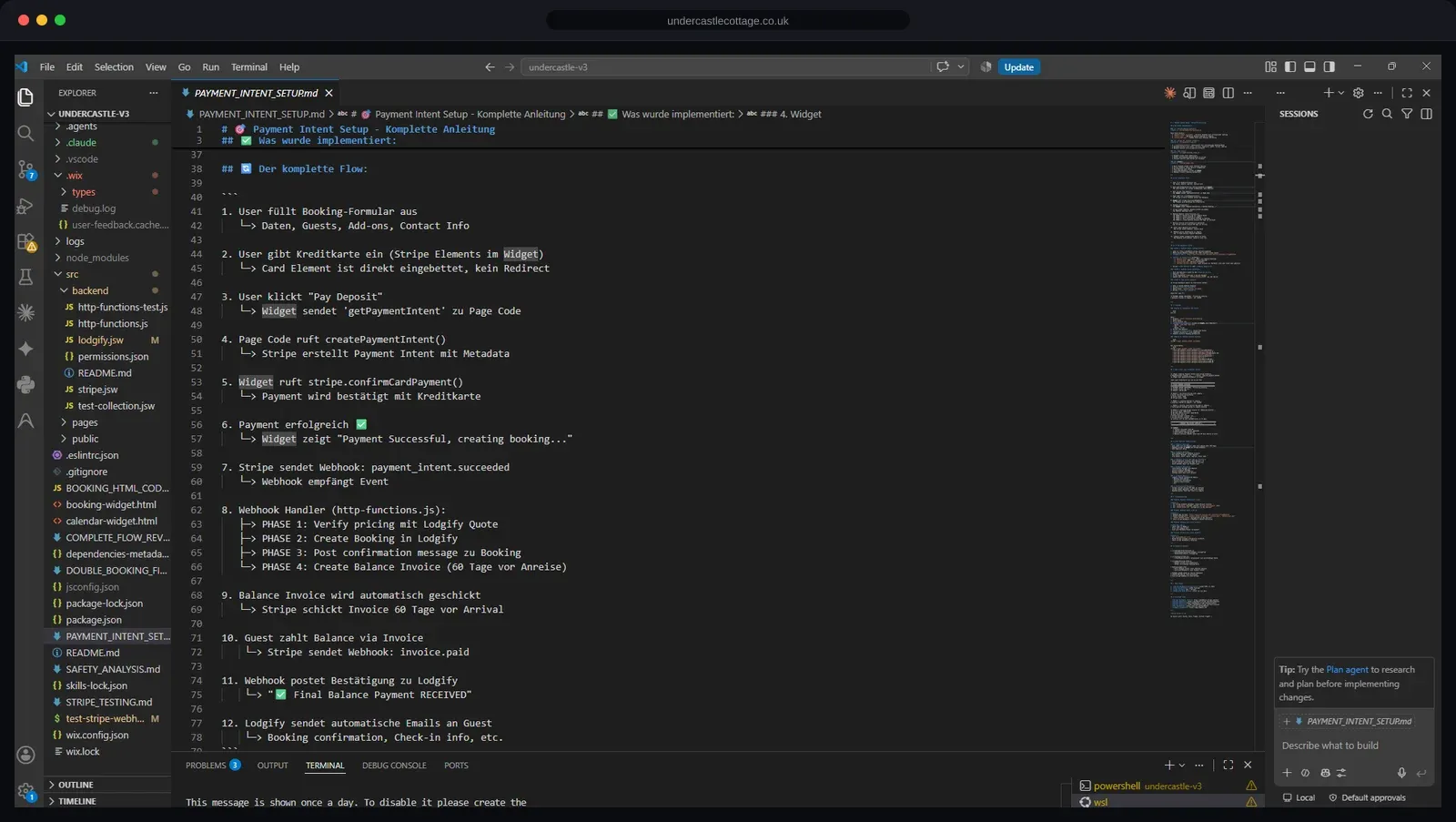The height and width of the screenshot is (822, 1456).
Task: Open editor more actions ellipsis
Action: 1248,93
